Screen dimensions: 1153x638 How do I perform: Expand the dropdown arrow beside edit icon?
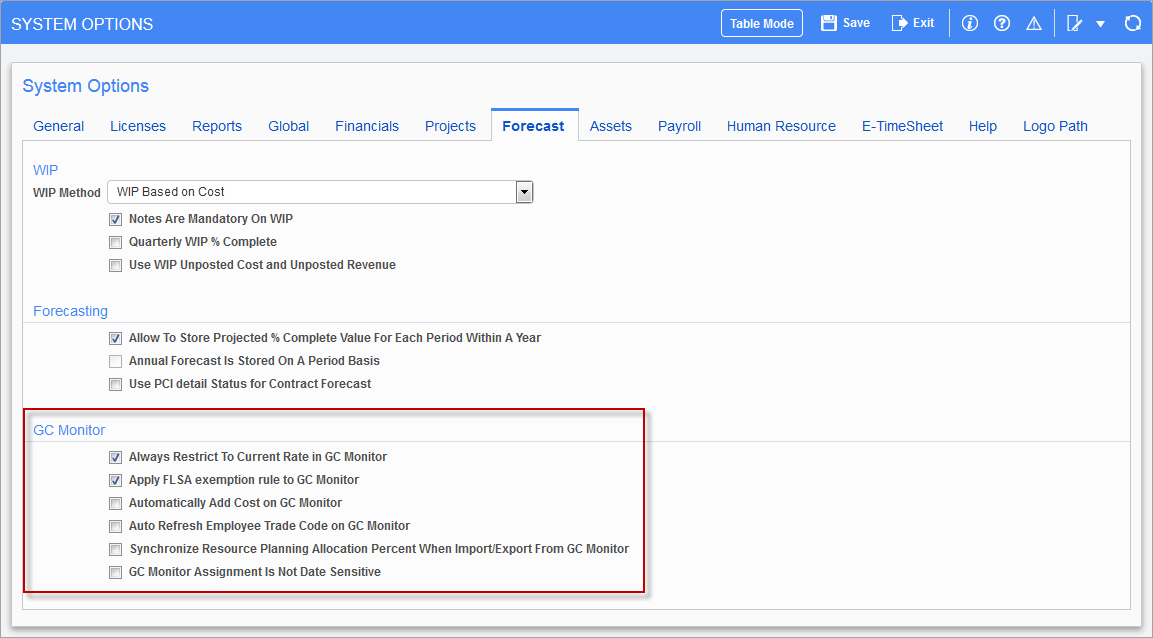pos(1101,24)
